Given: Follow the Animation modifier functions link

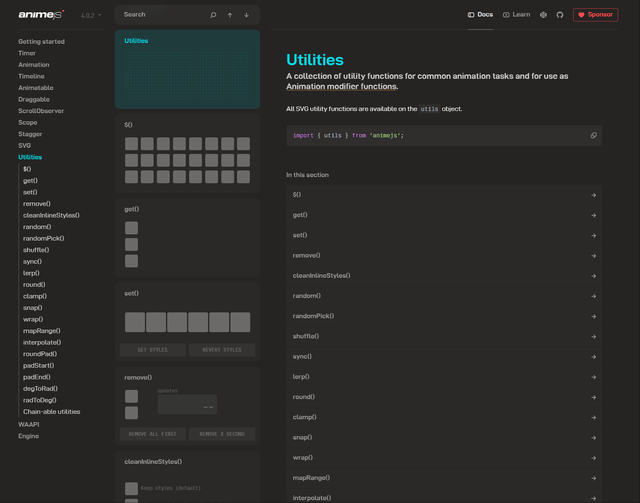Looking at the screenshot, I should (x=341, y=87).
